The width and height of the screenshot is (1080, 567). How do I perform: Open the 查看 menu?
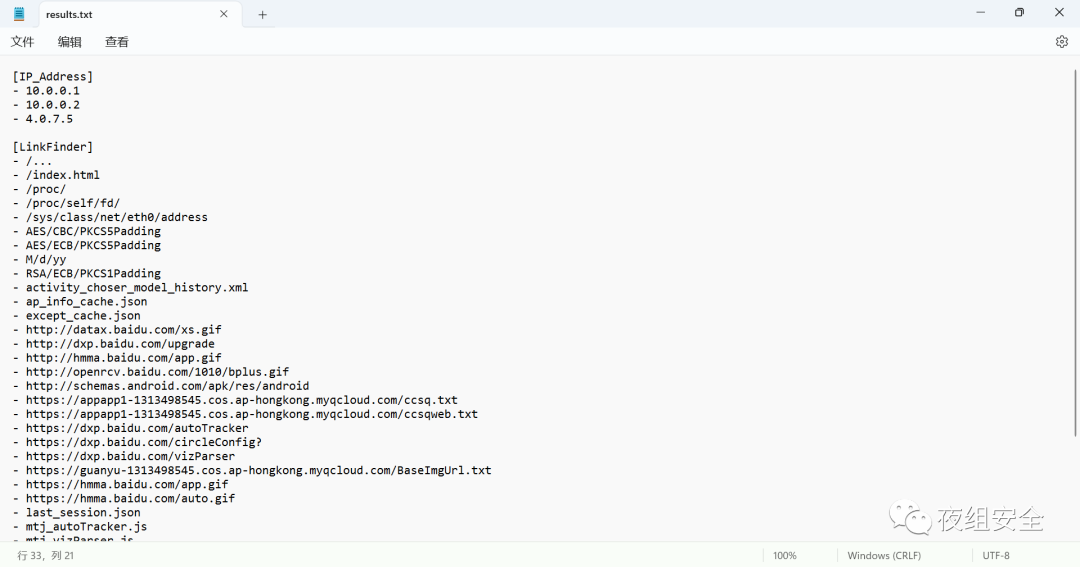click(x=116, y=42)
